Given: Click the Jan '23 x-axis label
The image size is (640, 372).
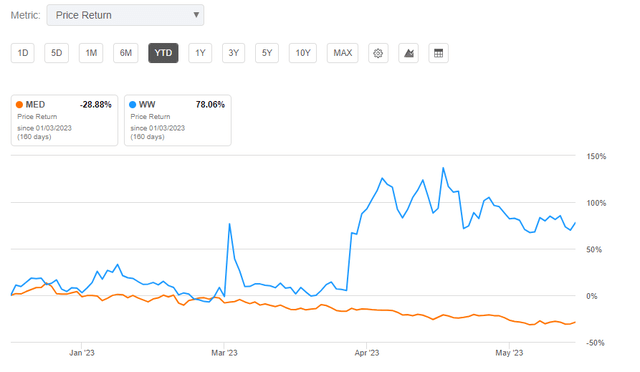Looking at the screenshot, I should tap(82, 353).
